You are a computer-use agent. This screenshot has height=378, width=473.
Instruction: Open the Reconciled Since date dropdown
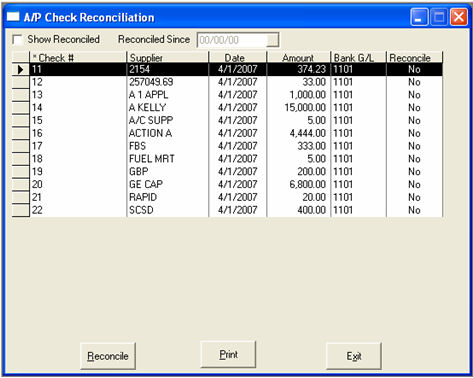pyautogui.click(x=273, y=40)
